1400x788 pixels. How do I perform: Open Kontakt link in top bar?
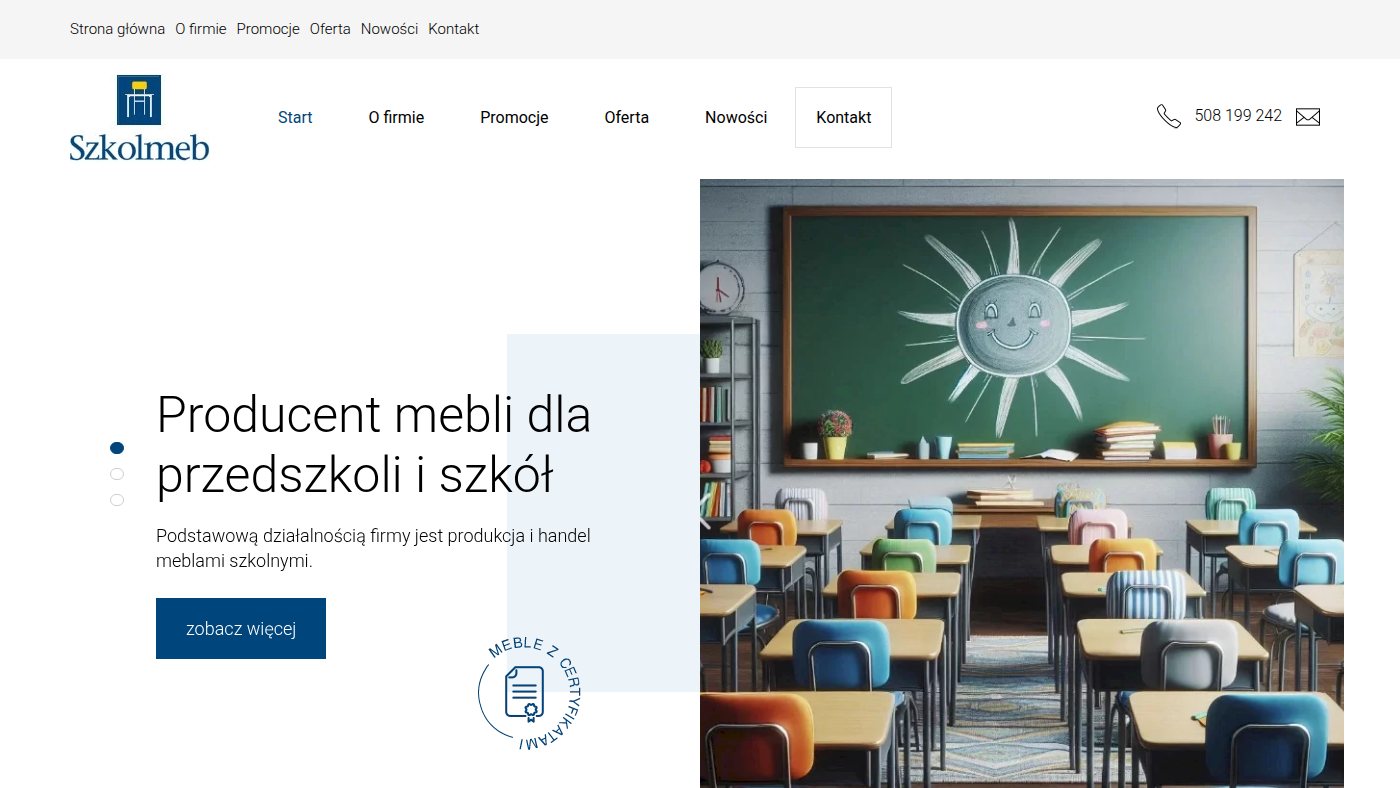point(454,29)
